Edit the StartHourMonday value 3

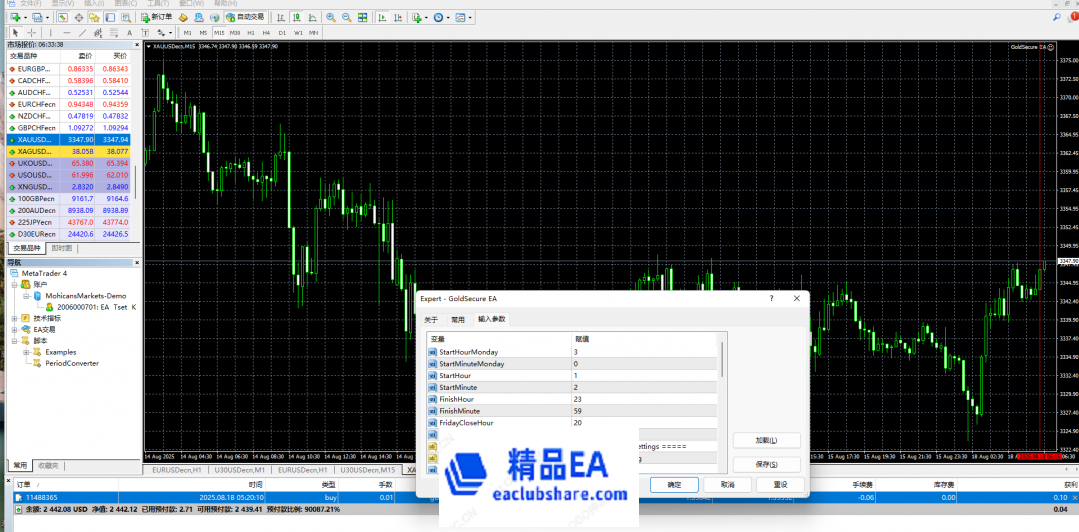tap(644, 352)
